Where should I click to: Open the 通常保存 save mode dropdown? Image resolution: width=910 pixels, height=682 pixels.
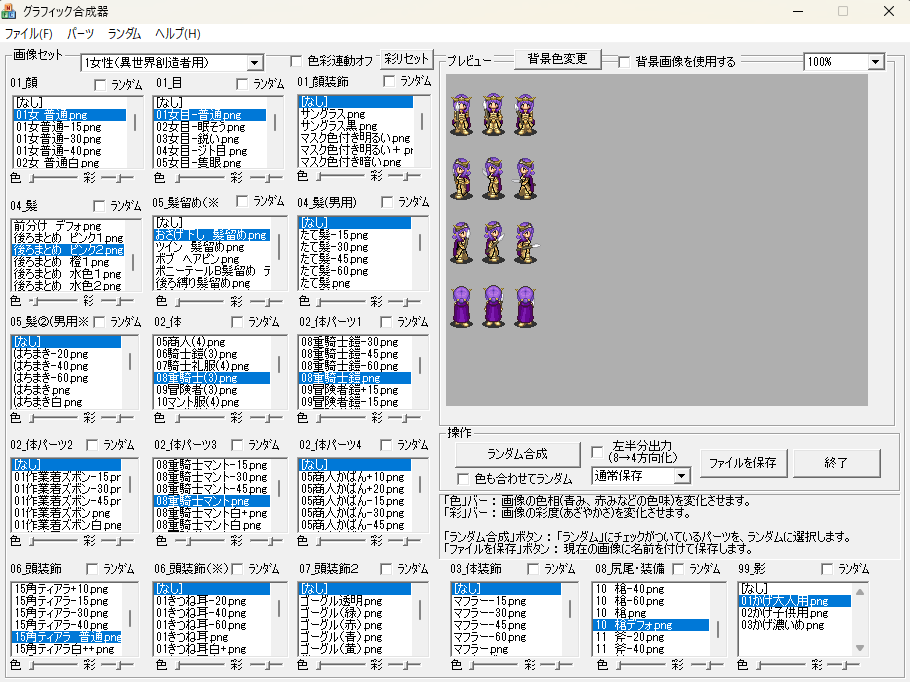(681, 476)
